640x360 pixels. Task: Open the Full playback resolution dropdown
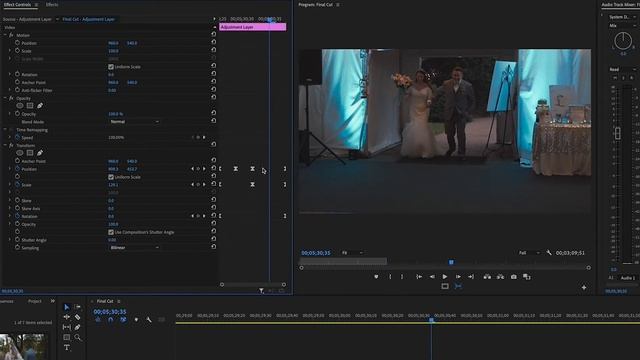click(529, 253)
